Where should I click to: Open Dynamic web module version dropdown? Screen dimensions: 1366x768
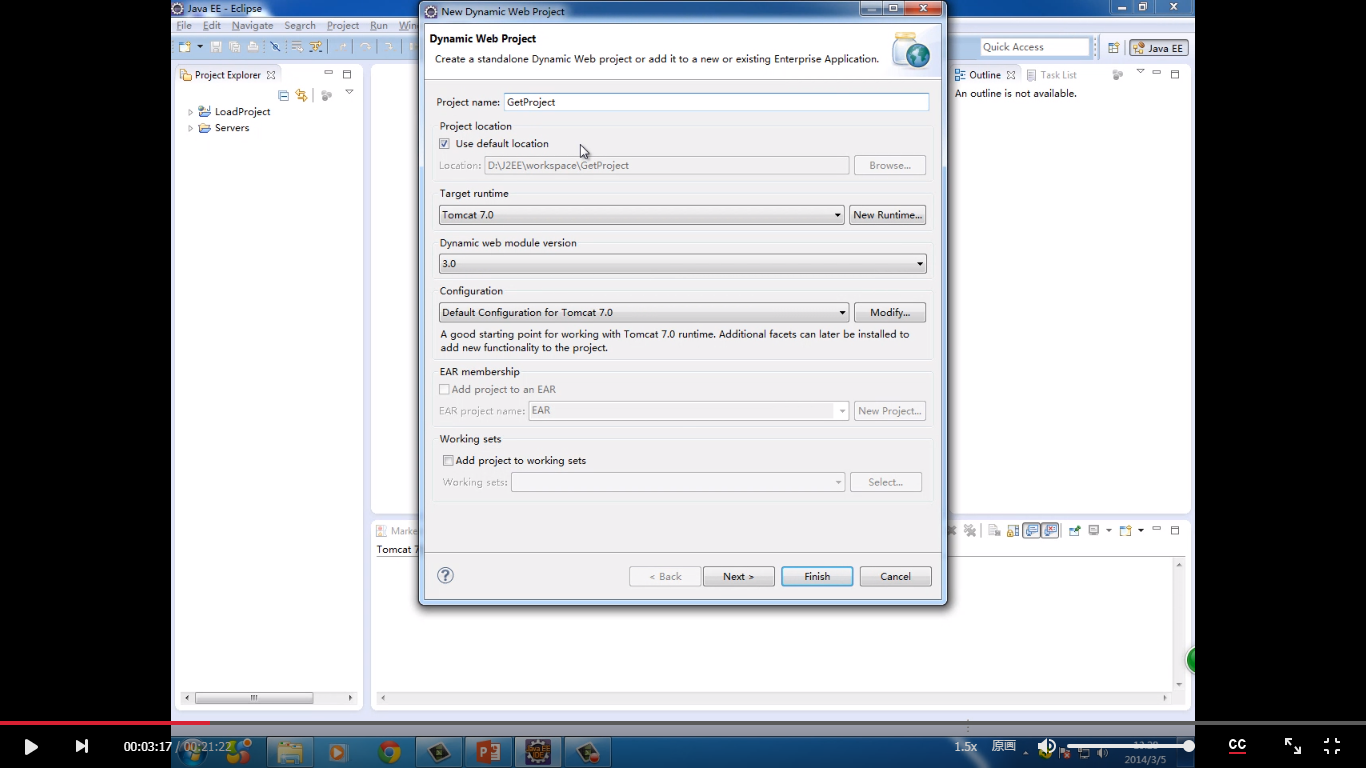coord(683,264)
